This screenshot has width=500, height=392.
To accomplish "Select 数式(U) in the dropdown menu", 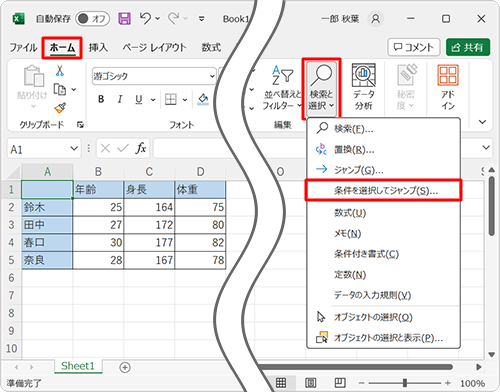I will pyautogui.click(x=383, y=213).
